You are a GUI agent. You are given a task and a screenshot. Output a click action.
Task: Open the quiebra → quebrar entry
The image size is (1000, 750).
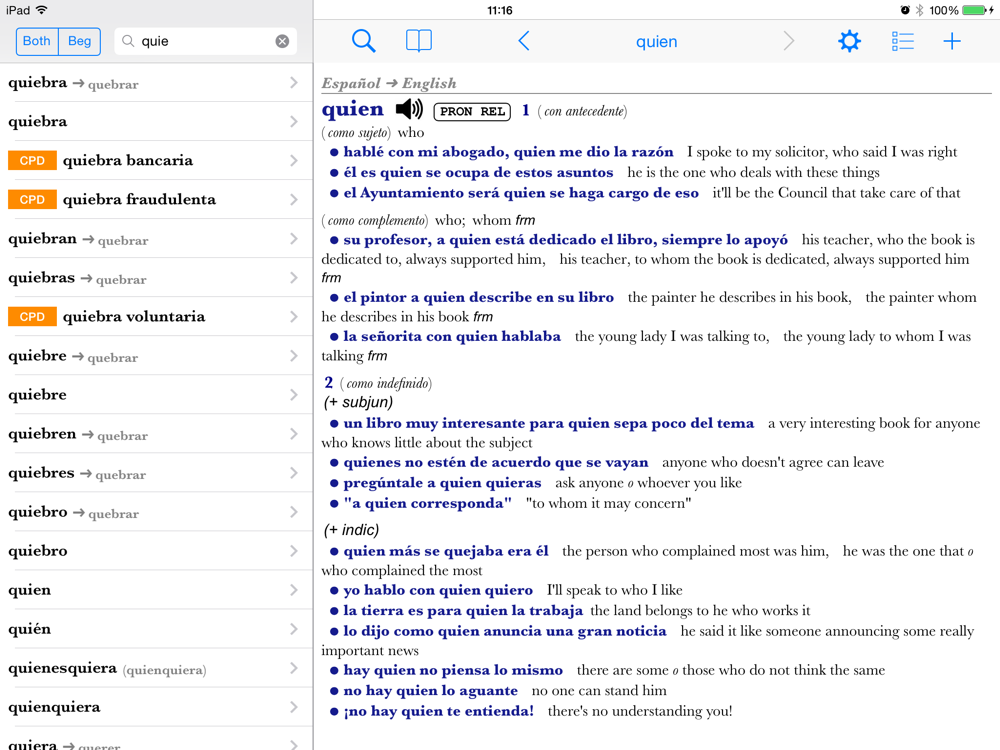[156, 83]
